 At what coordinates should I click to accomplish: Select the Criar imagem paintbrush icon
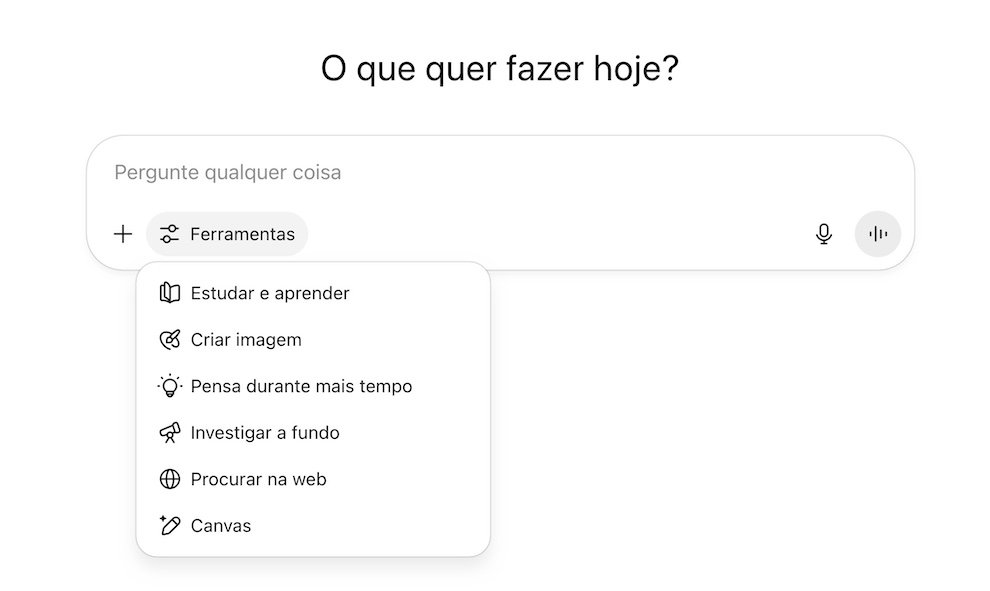170,340
